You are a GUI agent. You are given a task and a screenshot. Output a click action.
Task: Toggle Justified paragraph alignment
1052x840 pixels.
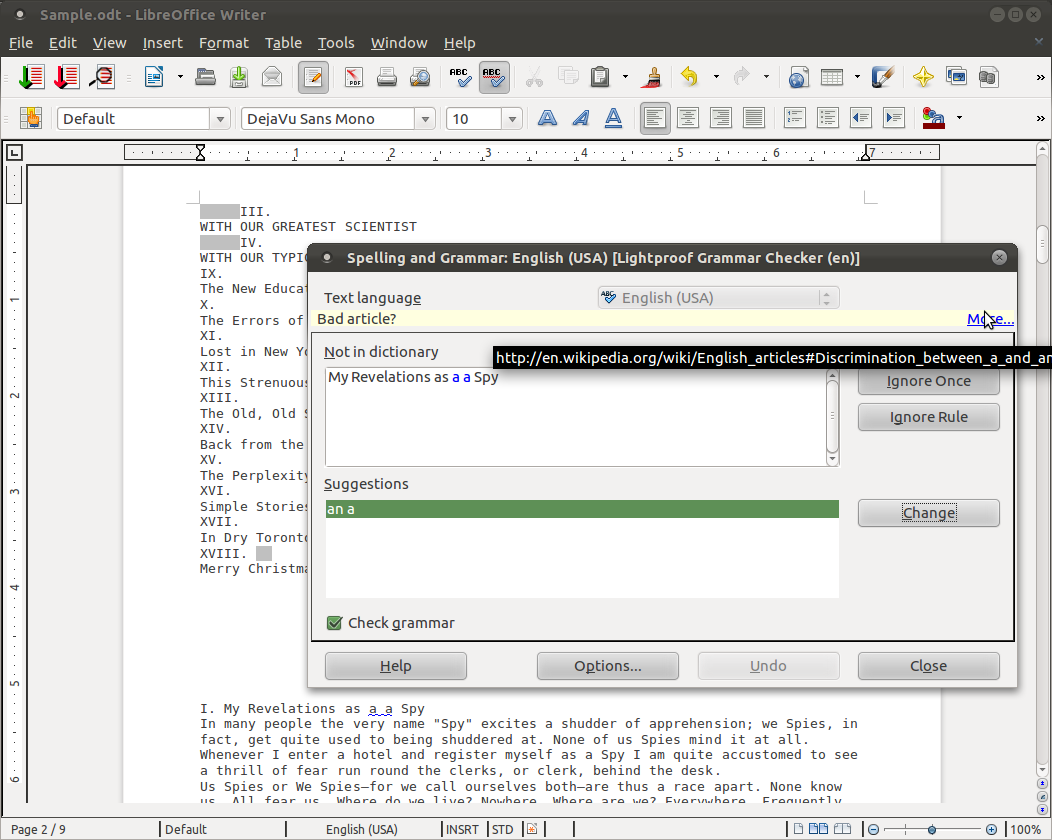753,118
